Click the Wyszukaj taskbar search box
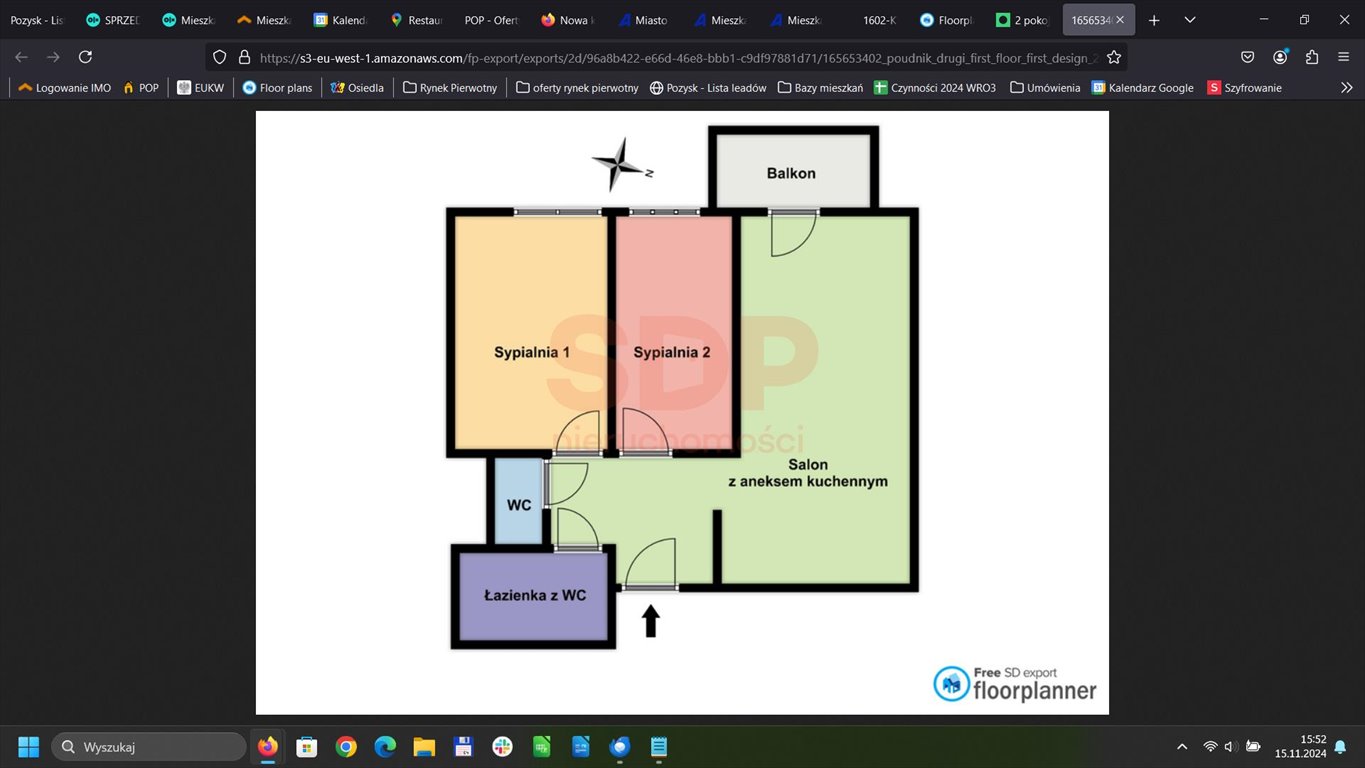The width and height of the screenshot is (1365, 768). [148, 747]
